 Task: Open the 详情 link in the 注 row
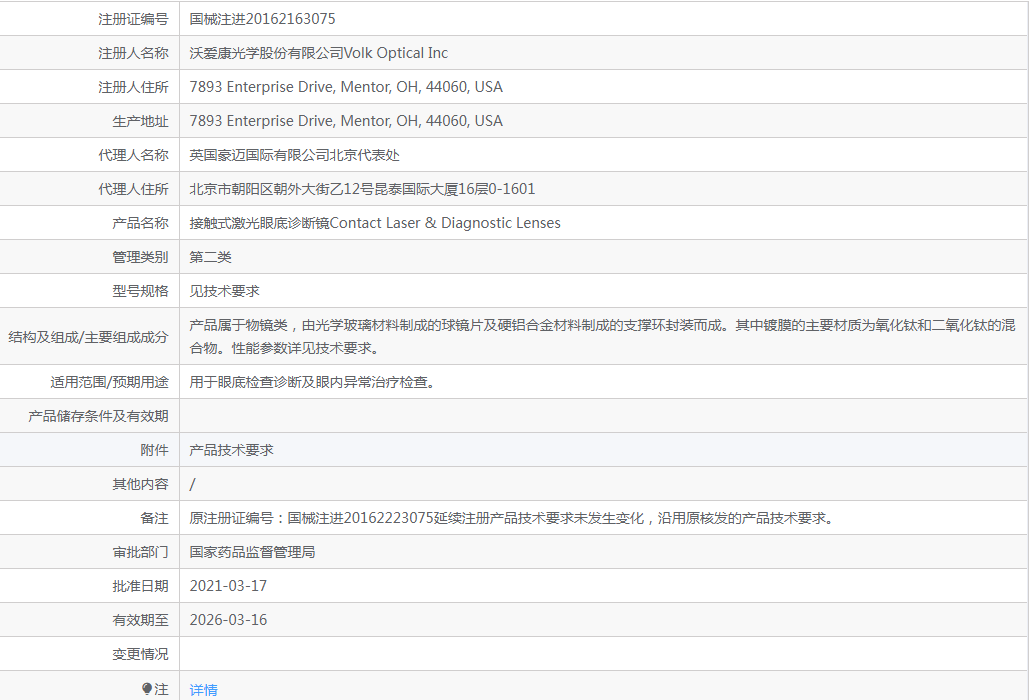click(203, 689)
